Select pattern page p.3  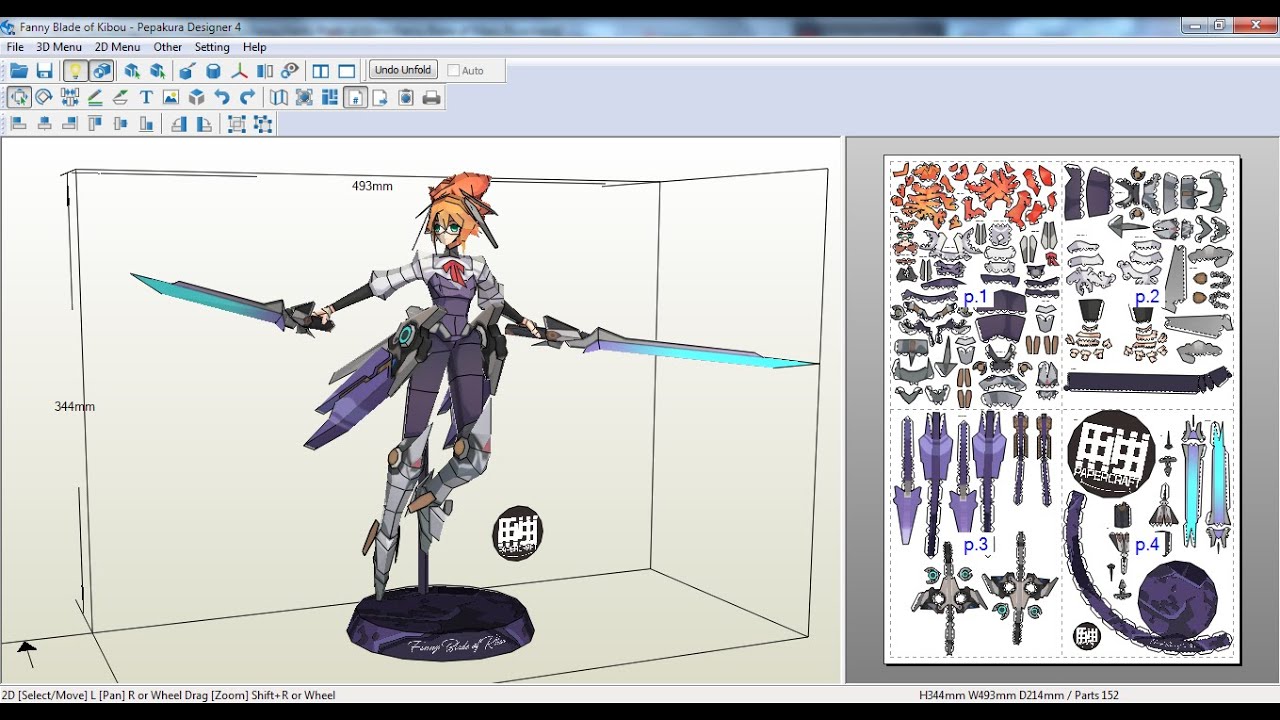pyautogui.click(x=976, y=545)
